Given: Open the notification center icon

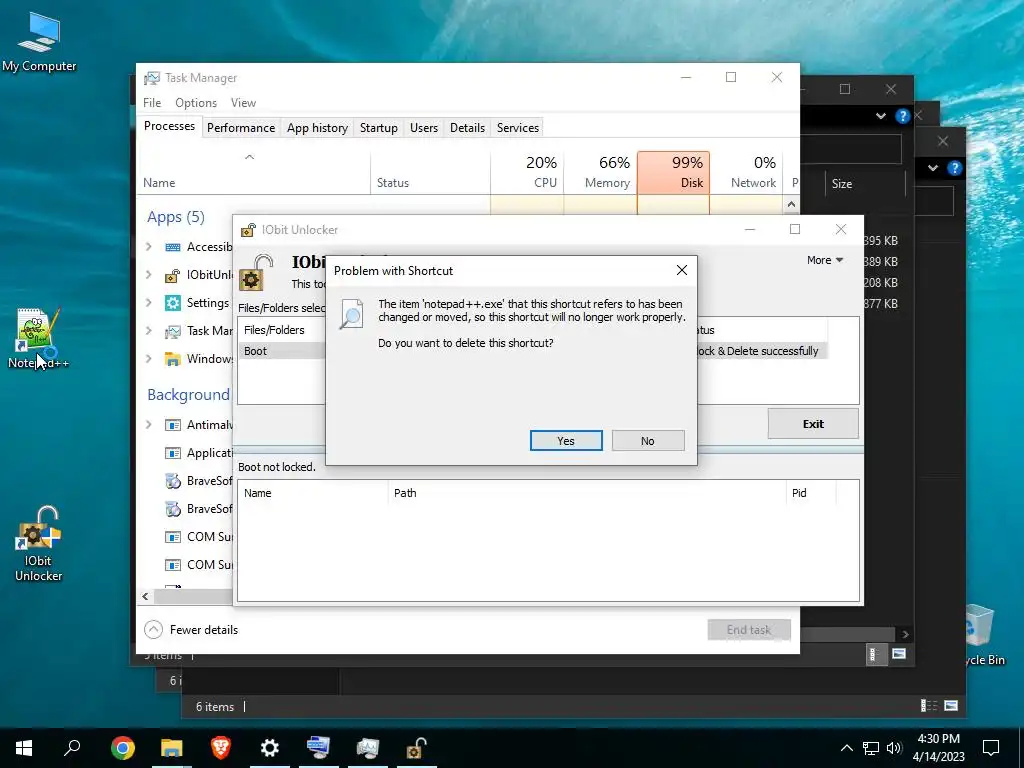Looking at the screenshot, I should [x=991, y=748].
